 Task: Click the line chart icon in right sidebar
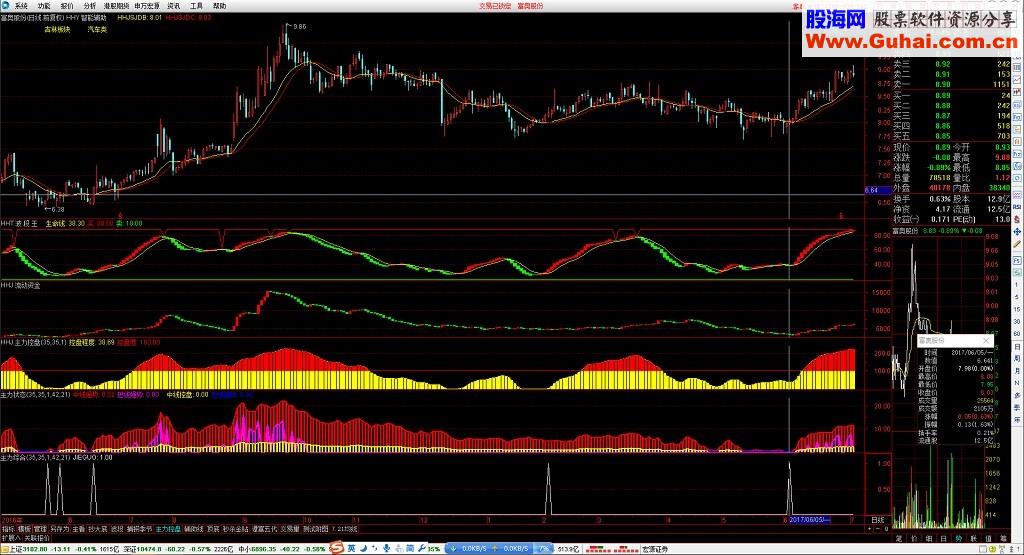point(1017,79)
